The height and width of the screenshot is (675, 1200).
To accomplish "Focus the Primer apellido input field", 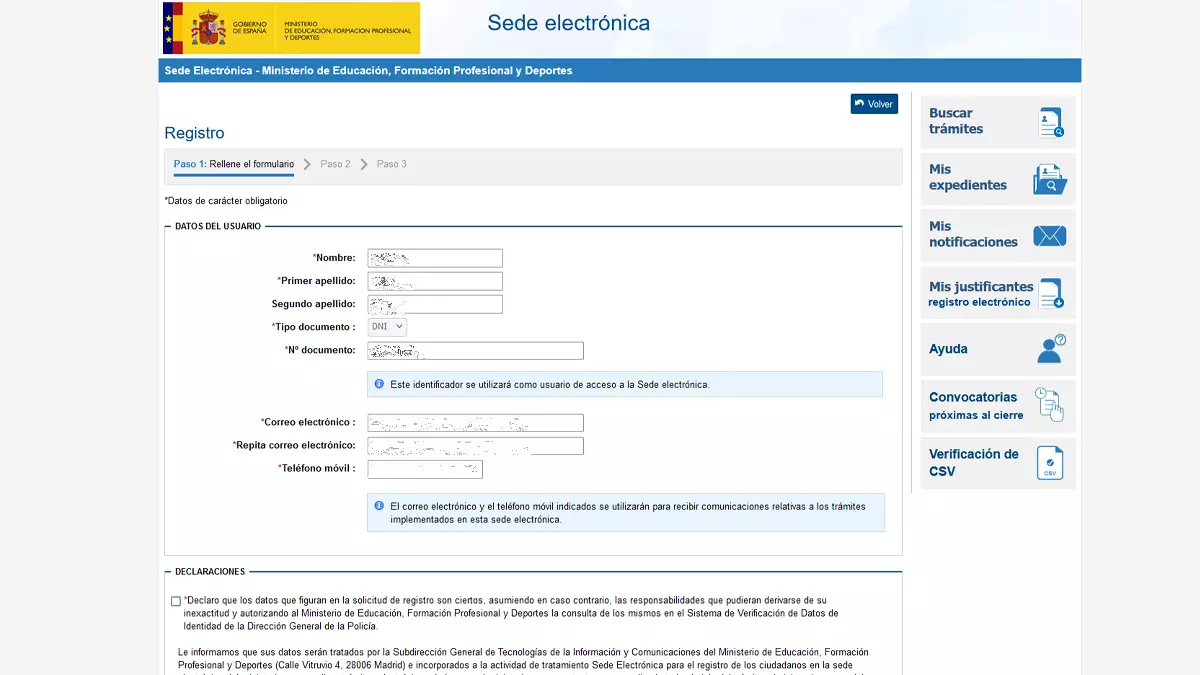I will [435, 281].
